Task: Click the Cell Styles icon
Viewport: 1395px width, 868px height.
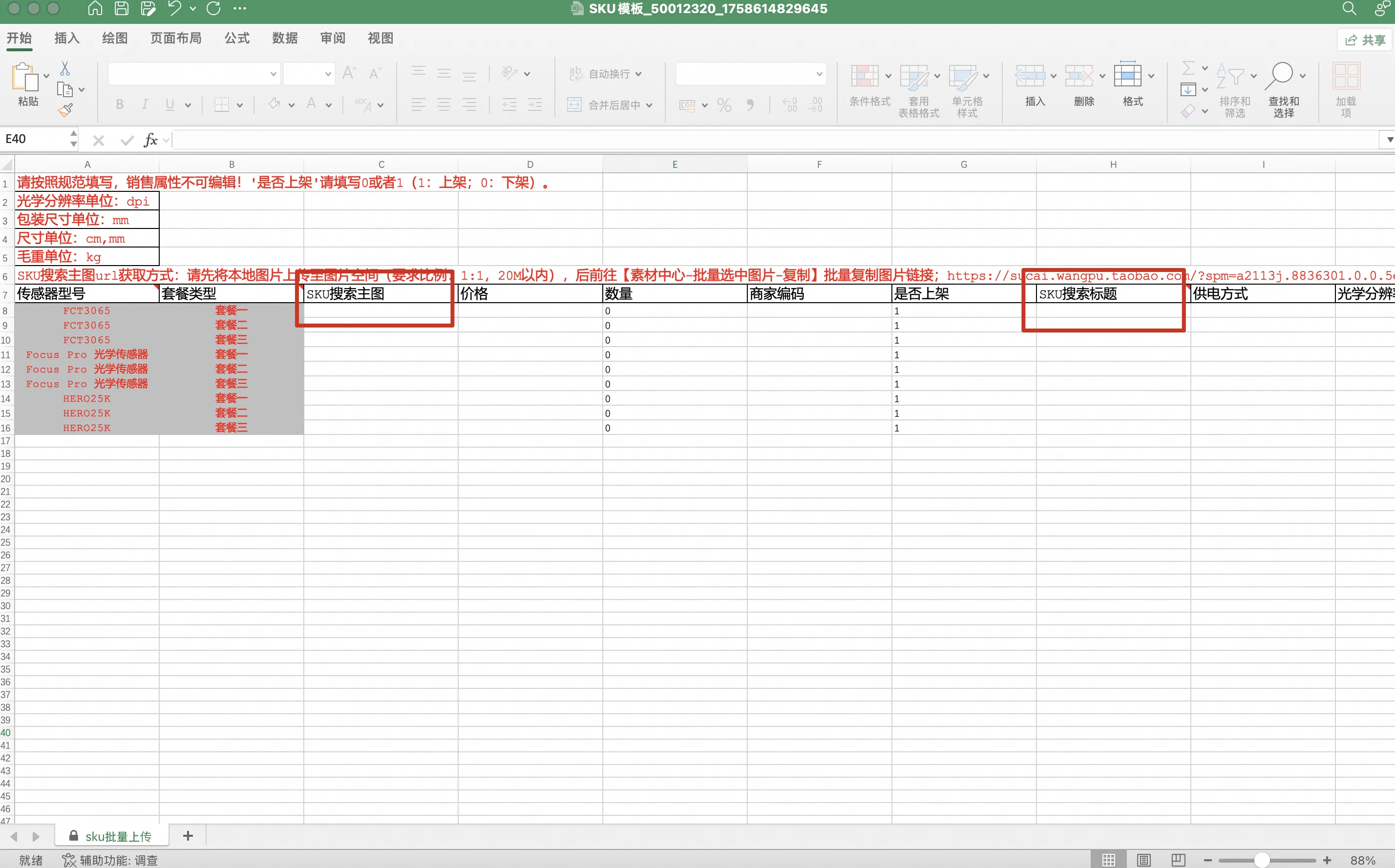Action: click(963, 77)
